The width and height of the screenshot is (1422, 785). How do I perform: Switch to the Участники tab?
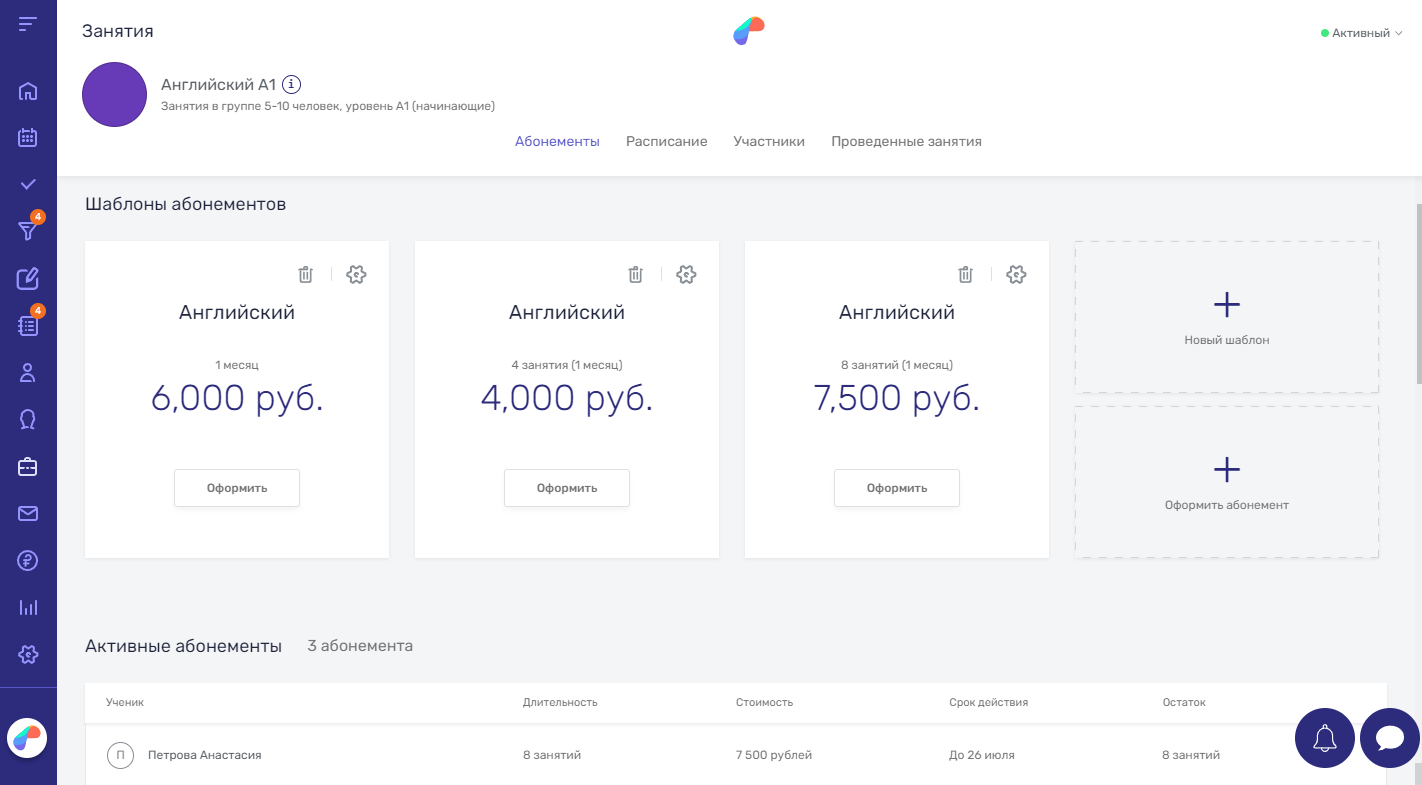coord(769,142)
